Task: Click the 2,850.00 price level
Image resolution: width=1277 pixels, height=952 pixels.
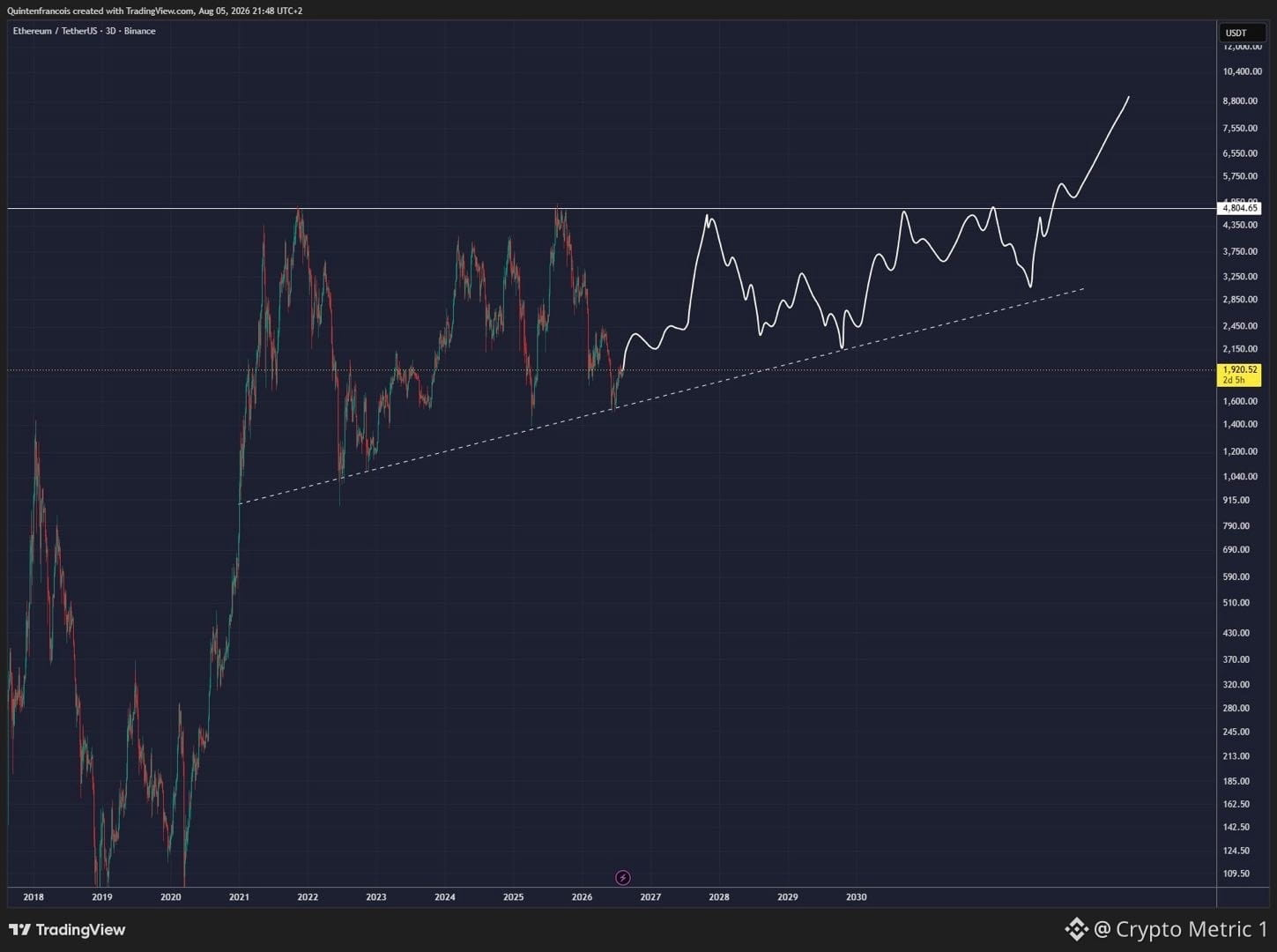Action: click(1240, 300)
